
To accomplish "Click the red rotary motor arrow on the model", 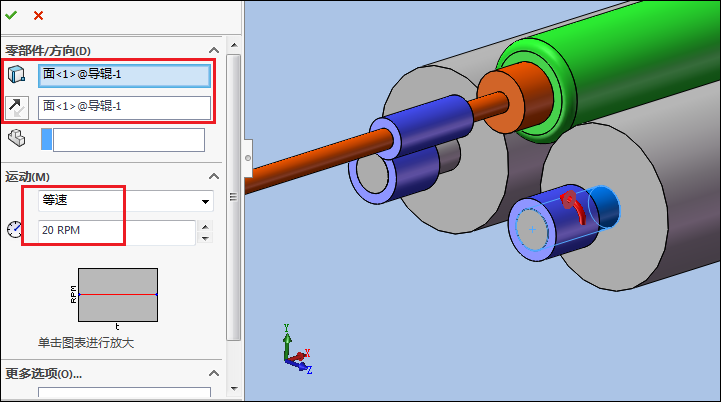I will (x=573, y=207).
